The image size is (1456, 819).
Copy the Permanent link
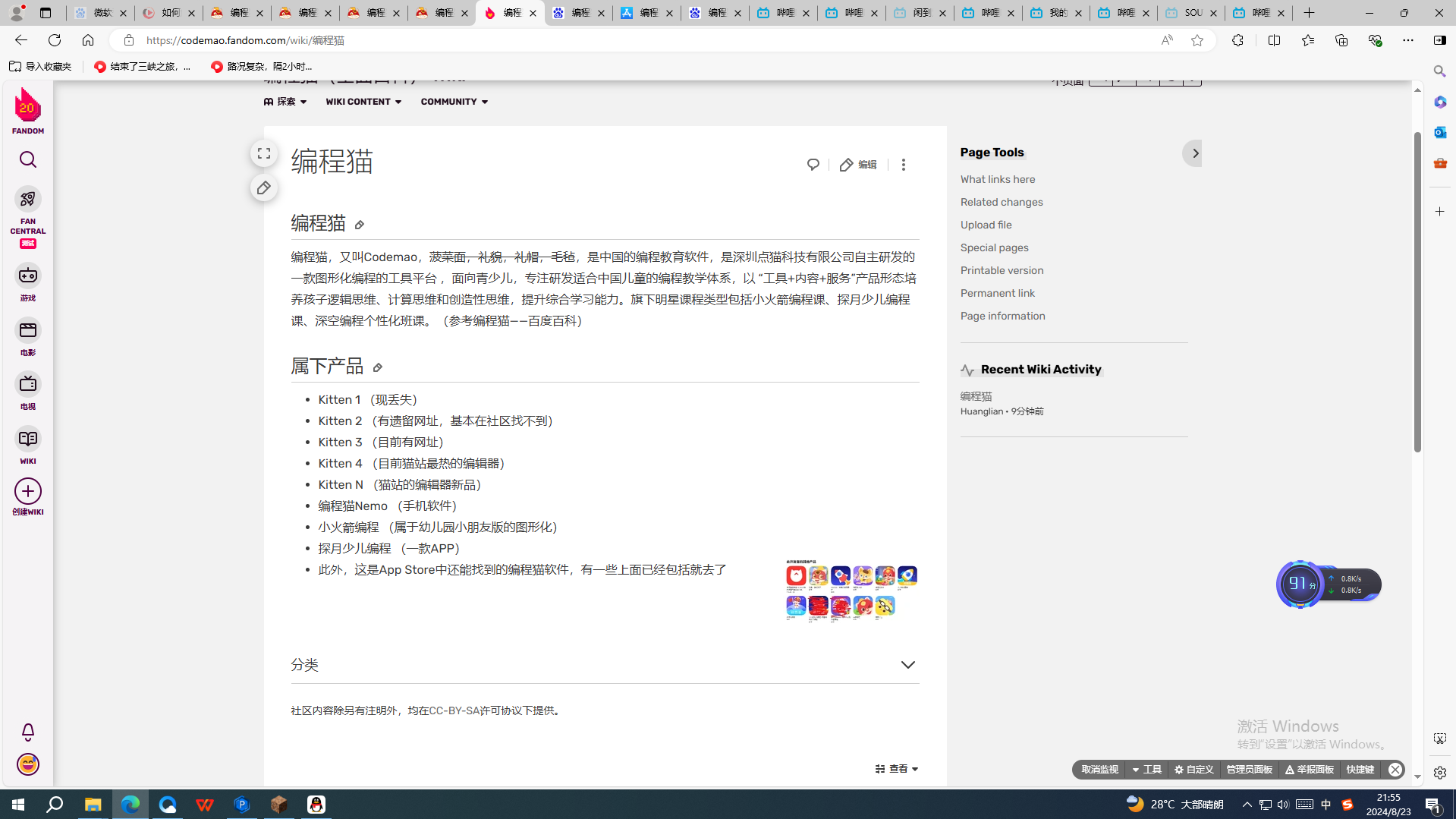tap(998, 293)
